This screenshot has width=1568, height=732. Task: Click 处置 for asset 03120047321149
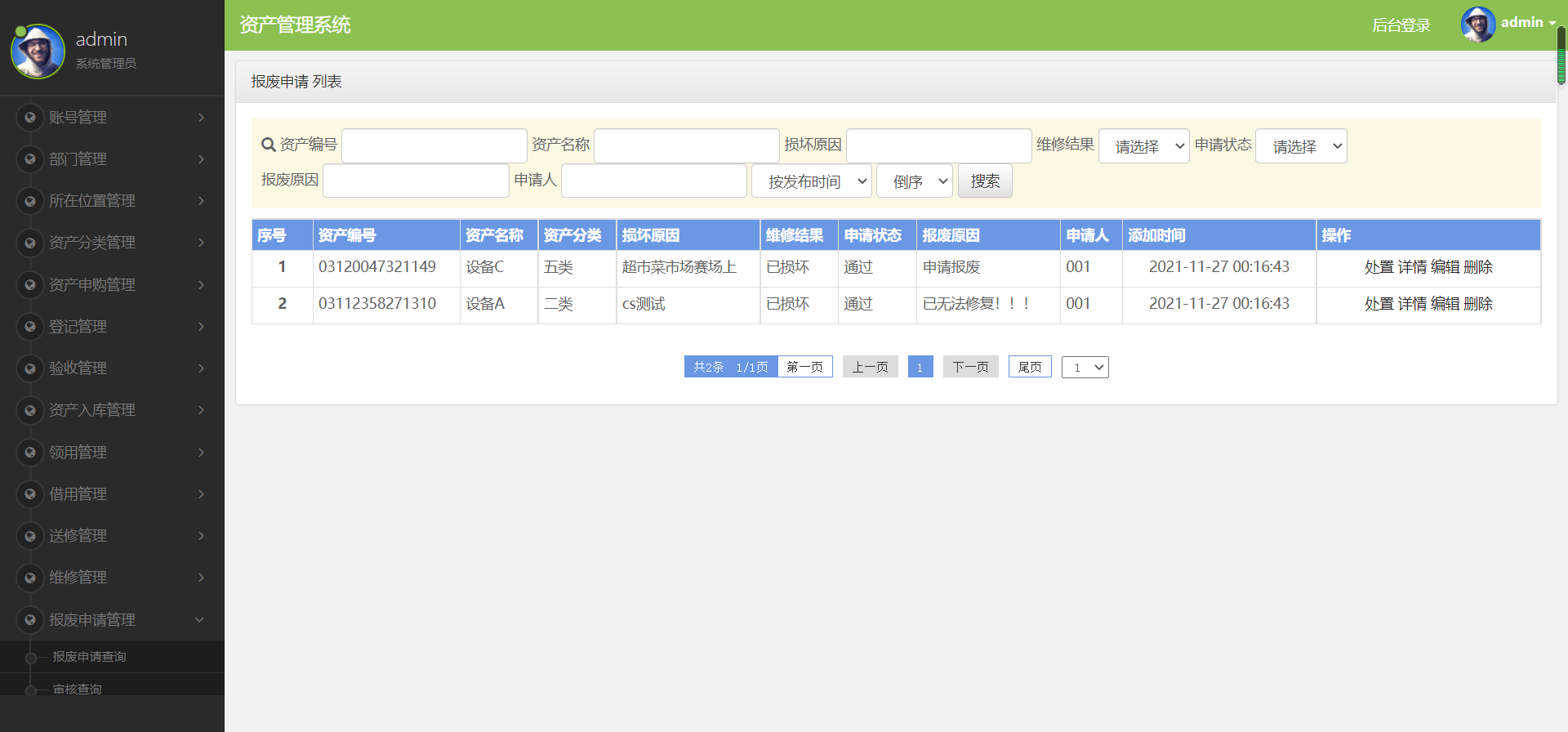tap(1379, 267)
